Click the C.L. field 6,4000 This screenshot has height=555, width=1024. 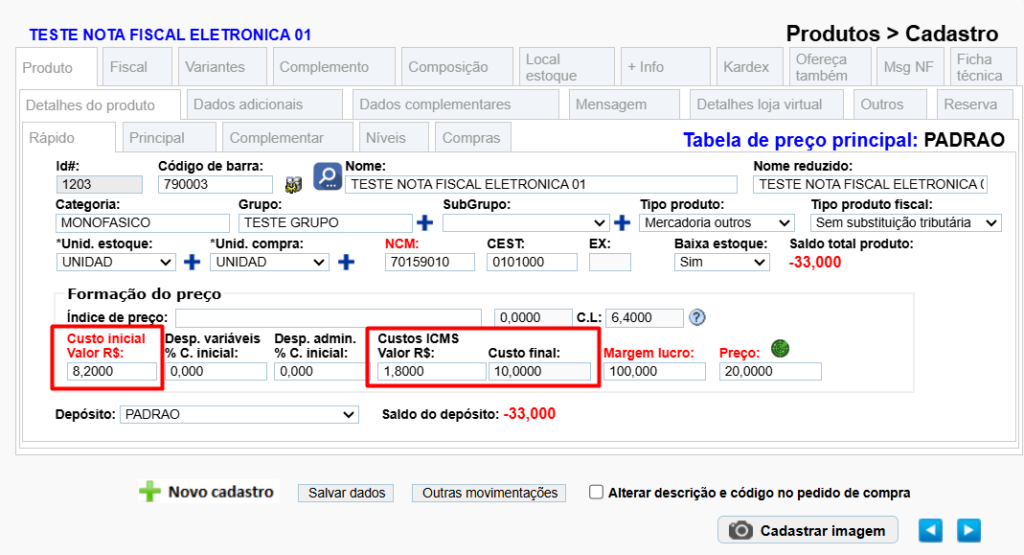pyautogui.click(x=645, y=318)
